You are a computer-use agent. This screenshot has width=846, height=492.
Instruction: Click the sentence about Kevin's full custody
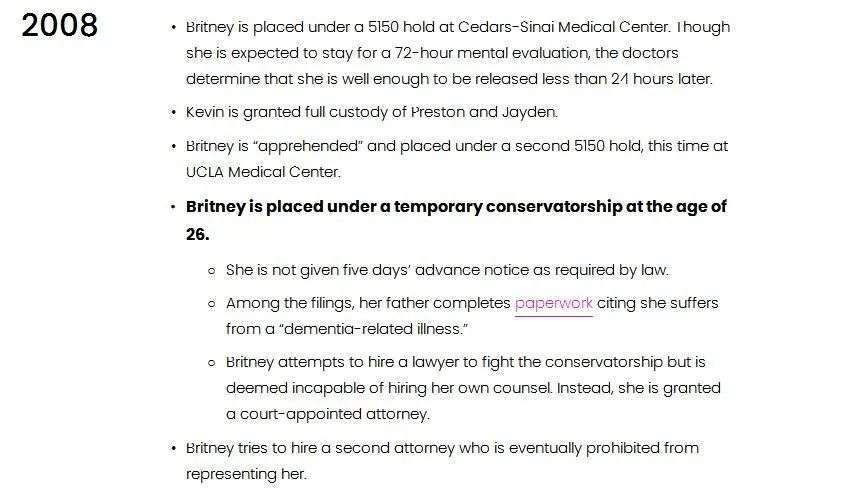[x=371, y=112]
